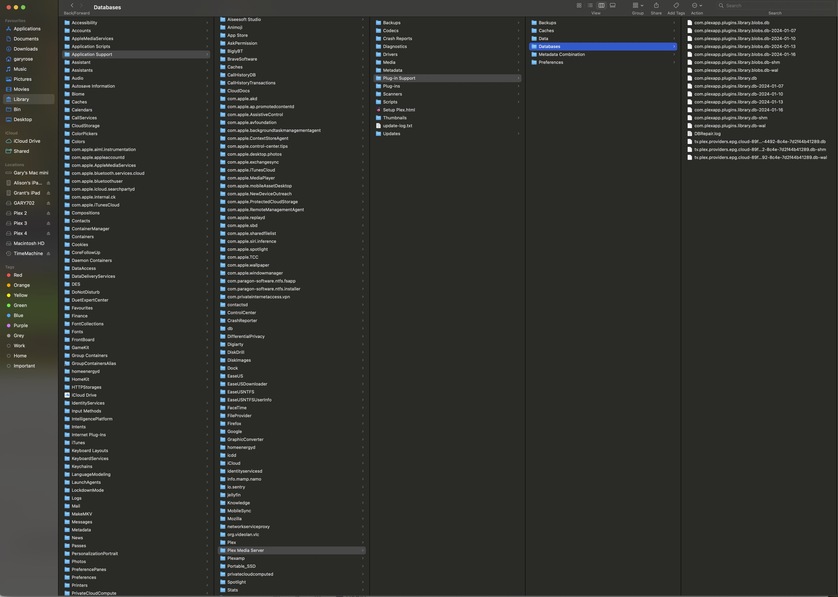Select com.plexapp.plugins.library.blobs.db-wal file
Screen dimensions: 838x597
point(758,71)
